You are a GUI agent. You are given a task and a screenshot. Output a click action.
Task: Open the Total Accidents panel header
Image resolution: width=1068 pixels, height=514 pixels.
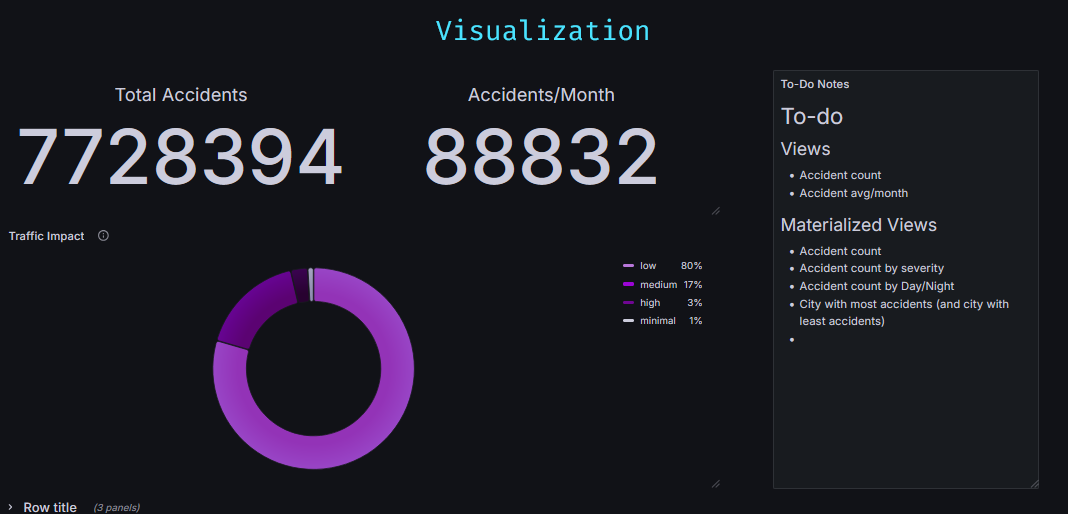[x=181, y=95]
